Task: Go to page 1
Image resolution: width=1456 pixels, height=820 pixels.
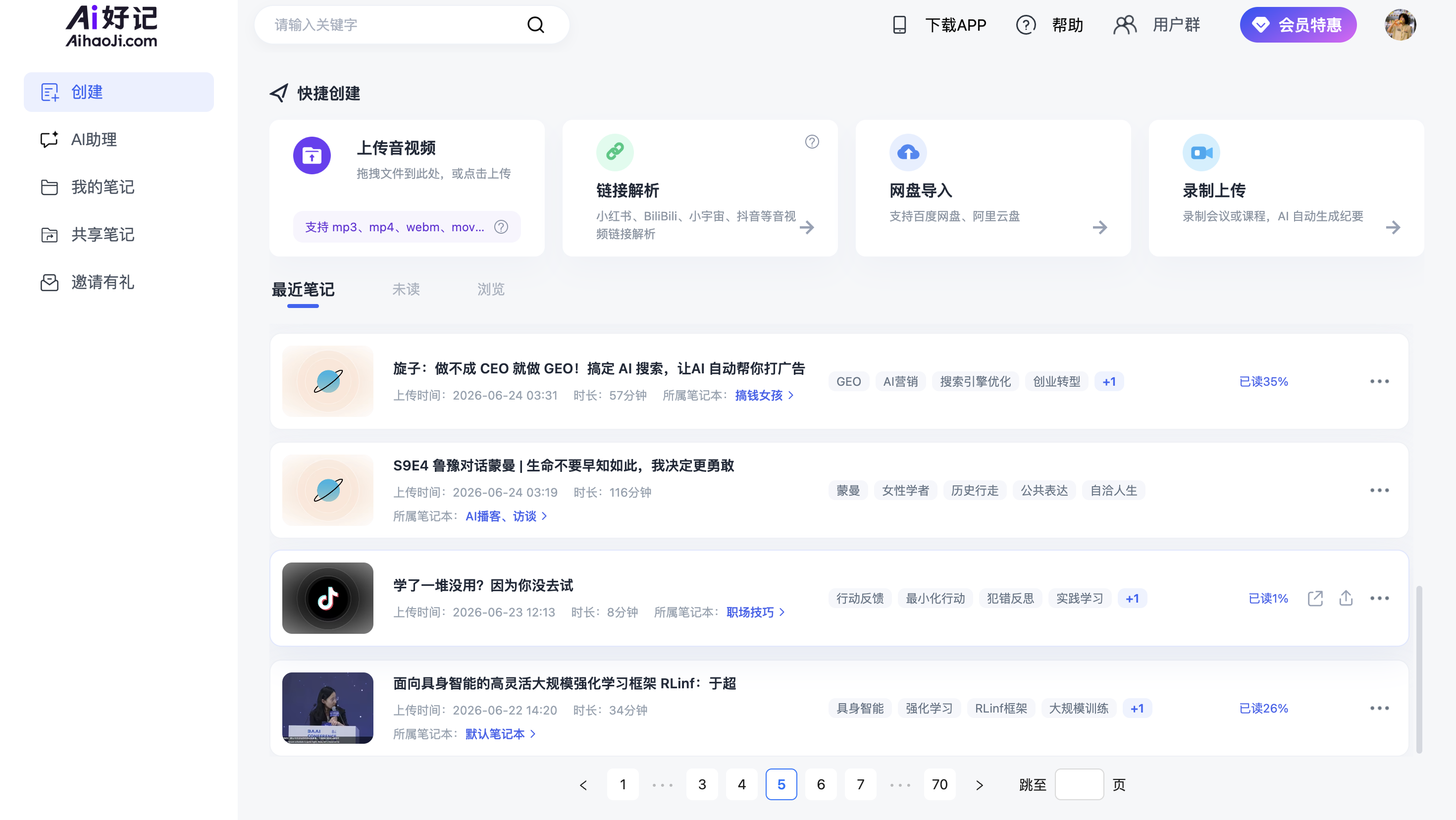Action: click(623, 784)
